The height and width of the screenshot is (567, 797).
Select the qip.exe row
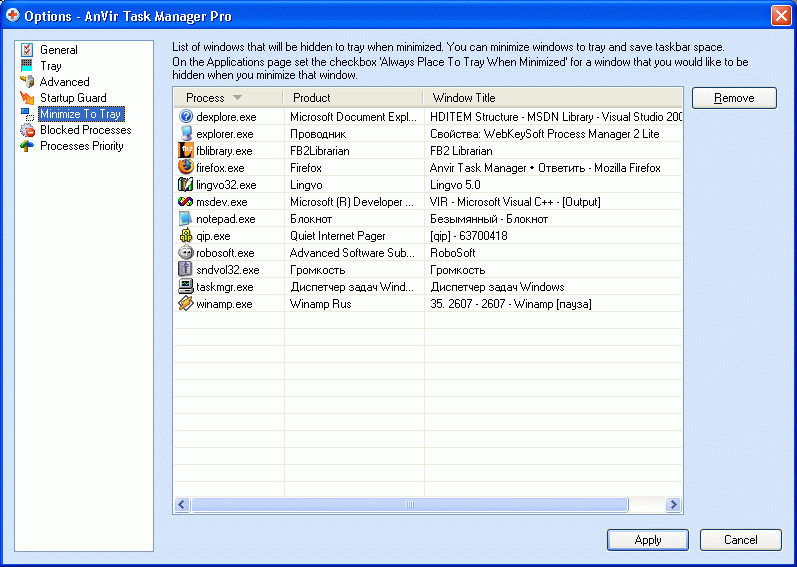(x=428, y=236)
